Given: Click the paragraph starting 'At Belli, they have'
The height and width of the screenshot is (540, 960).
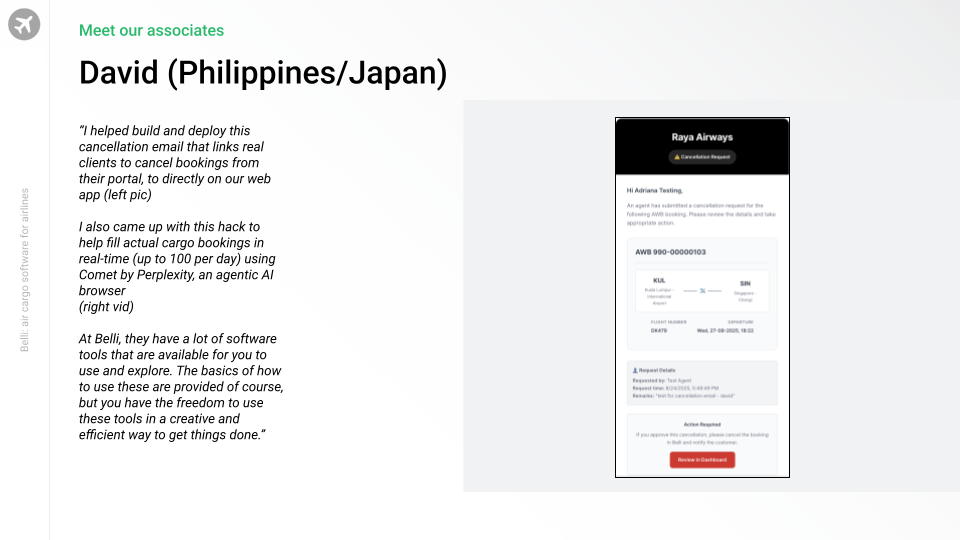Looking at the screenshot, I should pos(181,387).
